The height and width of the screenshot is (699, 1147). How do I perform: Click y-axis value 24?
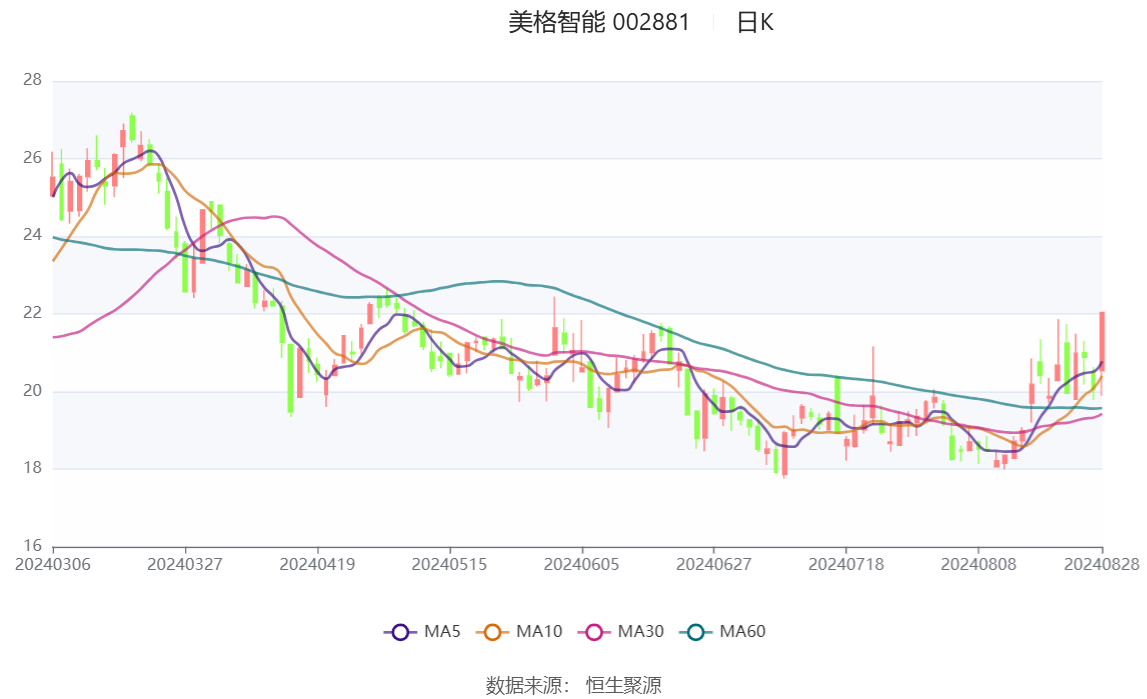[x=32, y=235]
